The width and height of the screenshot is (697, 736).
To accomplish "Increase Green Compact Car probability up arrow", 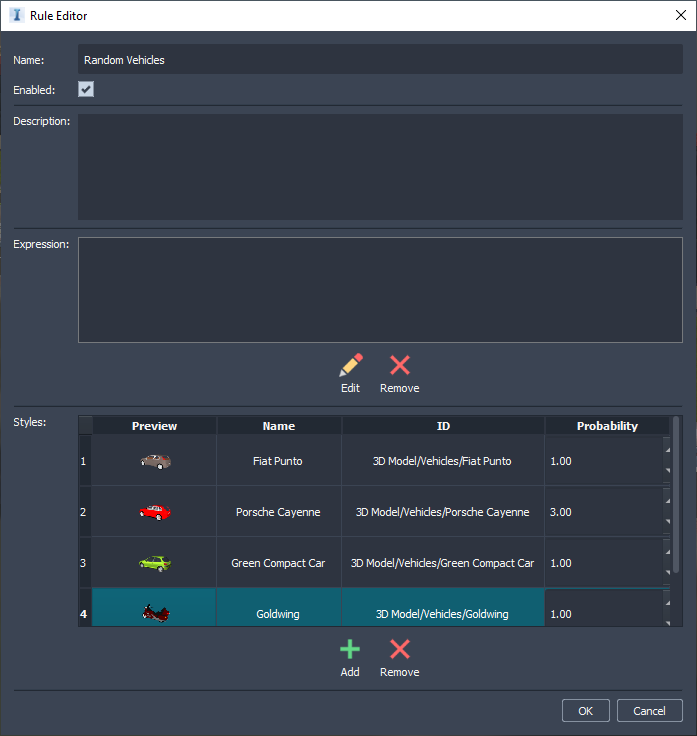I will tap(667, 552).
